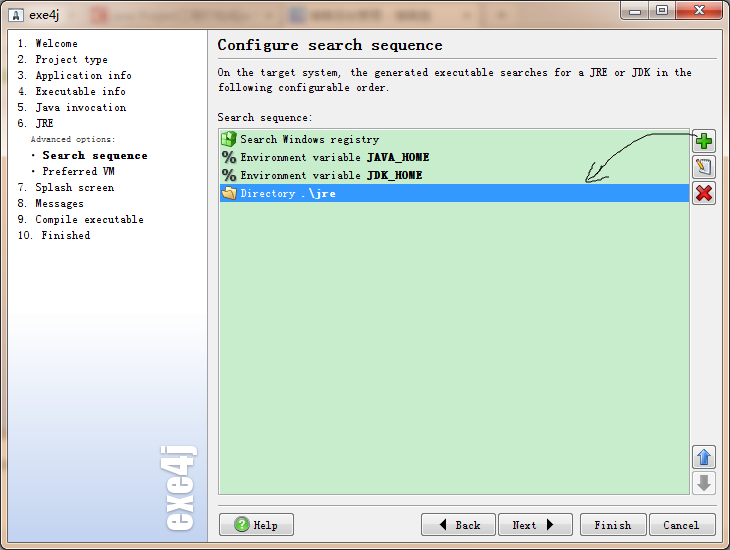Jump to Executable info step
This screenshot has width=730, height=550.
[80, 92]
